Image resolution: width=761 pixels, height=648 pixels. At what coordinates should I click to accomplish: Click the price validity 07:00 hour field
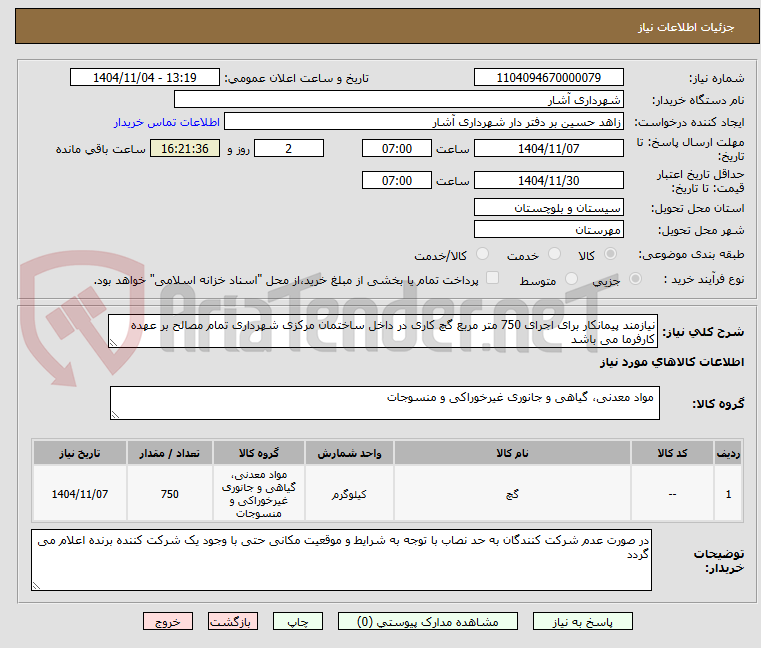tap(397, 181)
